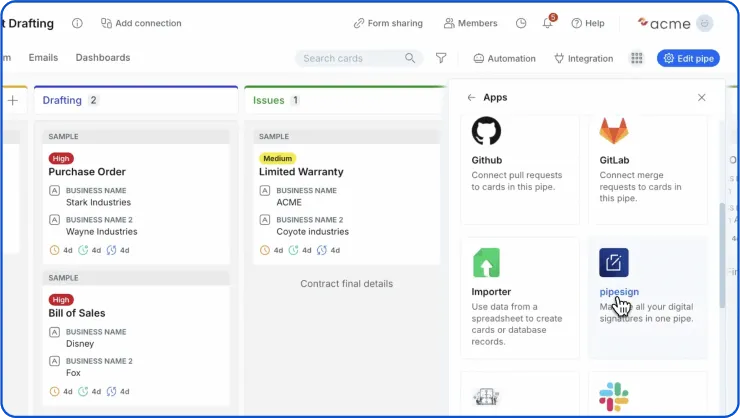Open Form sharing link
Image resolution: width=740 pixels, height=418 pixels.
(x=388, y=23)
